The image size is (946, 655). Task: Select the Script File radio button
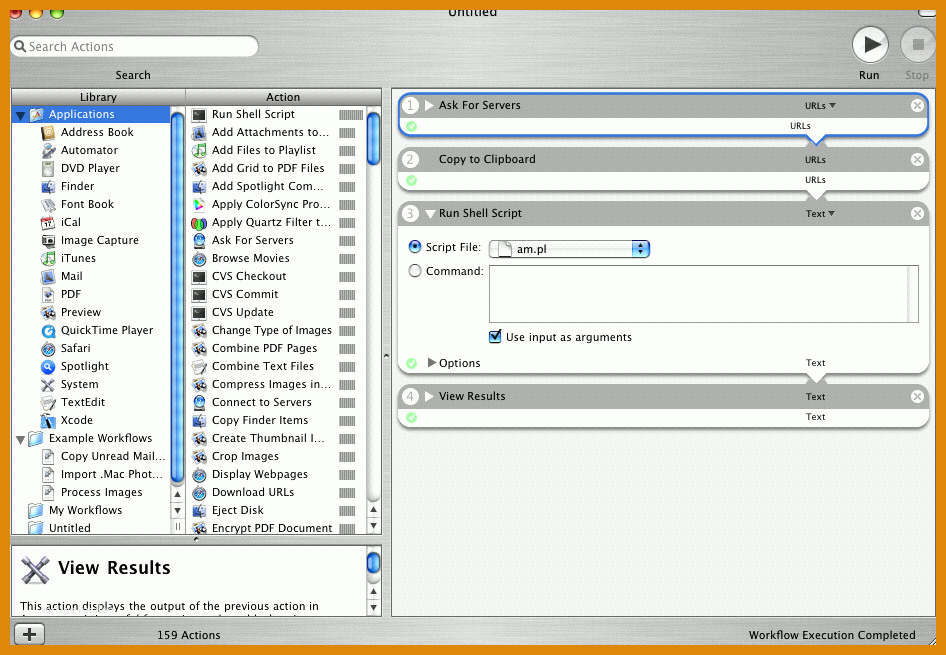click(x=414, y=247)
